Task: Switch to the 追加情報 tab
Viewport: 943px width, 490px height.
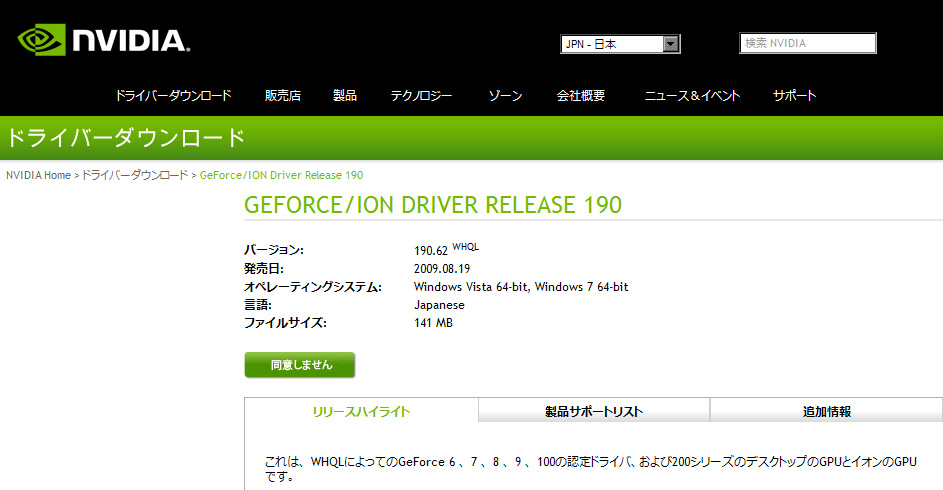Action: 826,411
